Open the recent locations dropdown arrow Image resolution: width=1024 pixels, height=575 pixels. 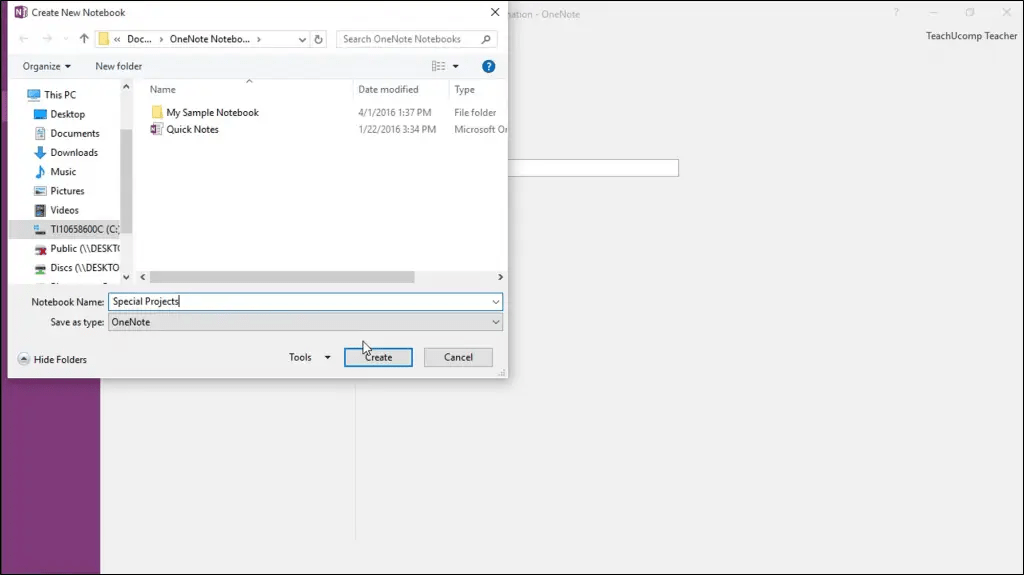[x=66, y=39]
